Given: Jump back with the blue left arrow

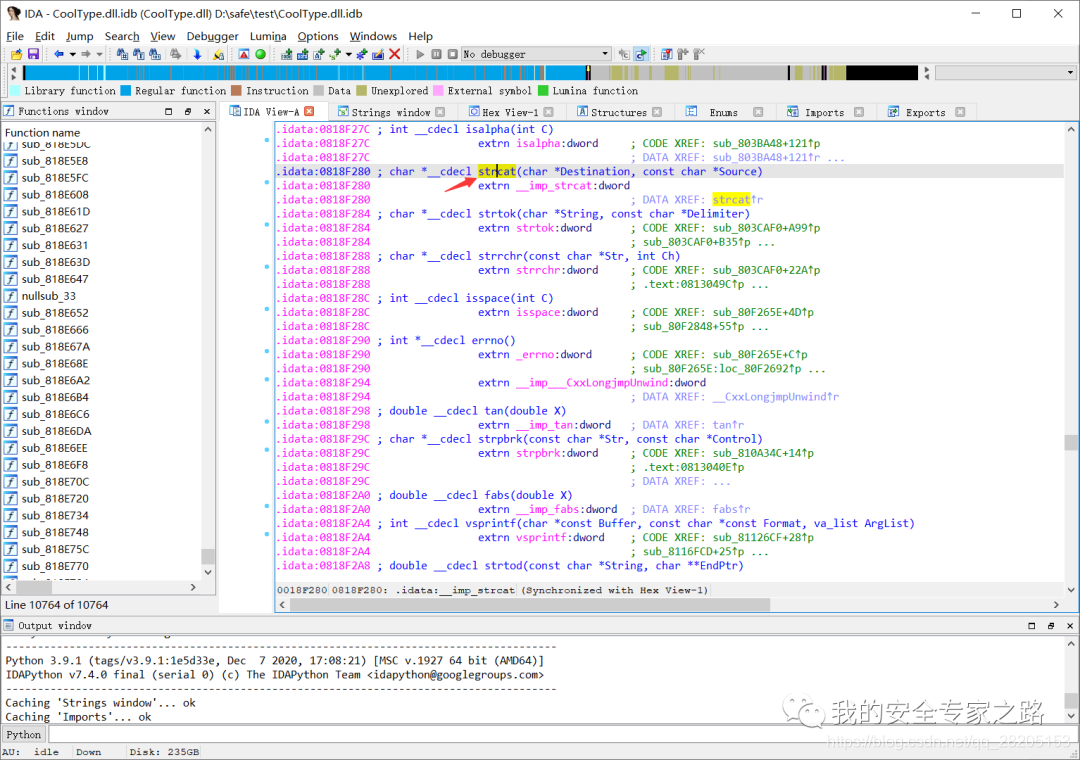Looking at the screenshot, I should 59,54.
